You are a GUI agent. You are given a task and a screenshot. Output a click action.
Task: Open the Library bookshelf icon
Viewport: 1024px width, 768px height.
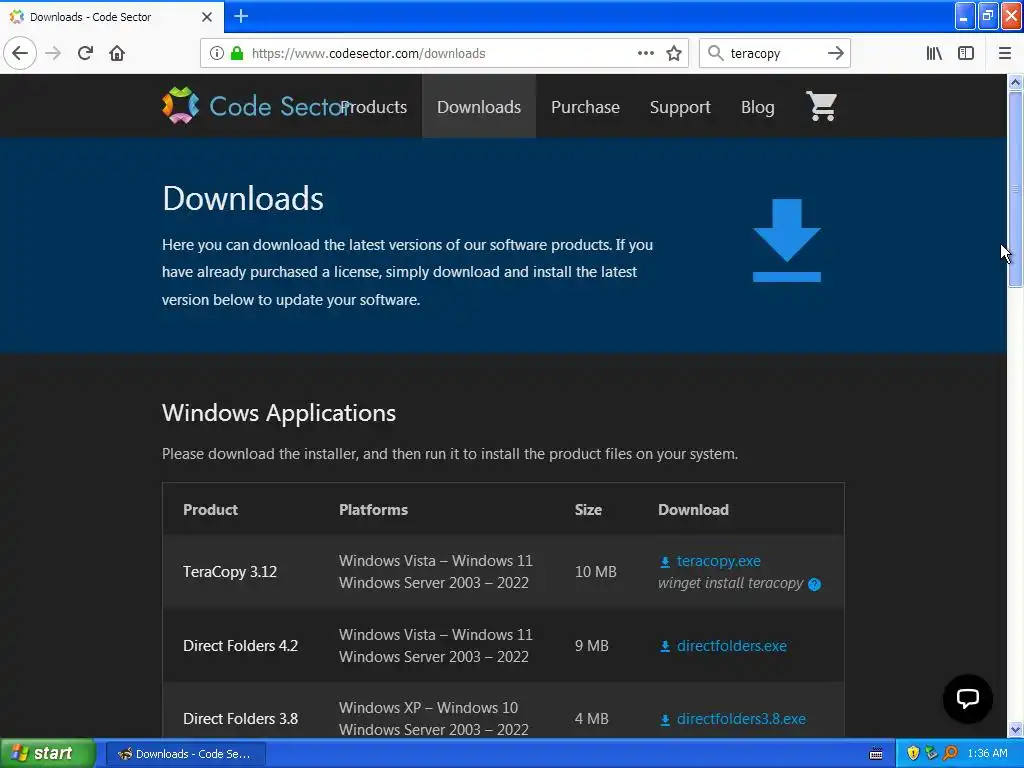[x=934, y=53]
